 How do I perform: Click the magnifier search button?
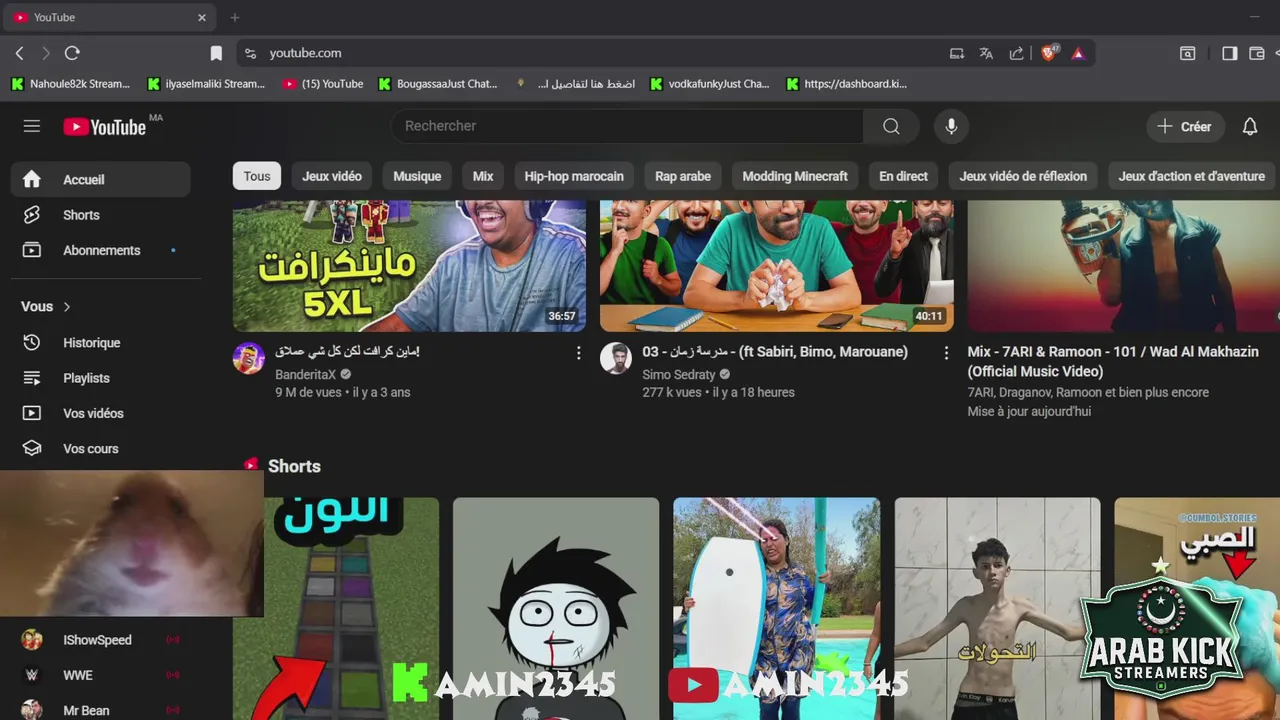(x=891, y=126)
